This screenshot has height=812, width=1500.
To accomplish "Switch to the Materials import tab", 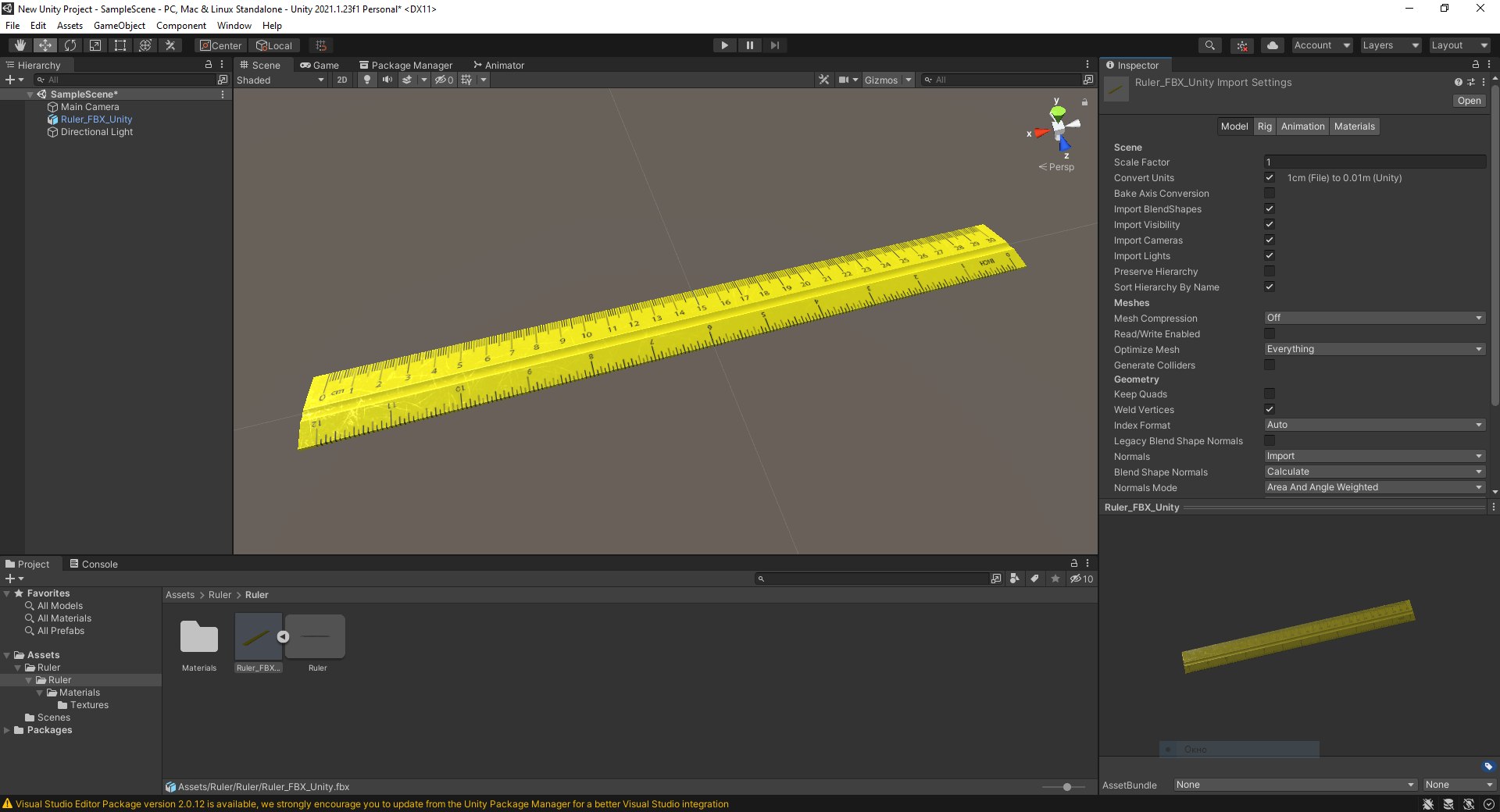I will click(x=1354, y=126).
